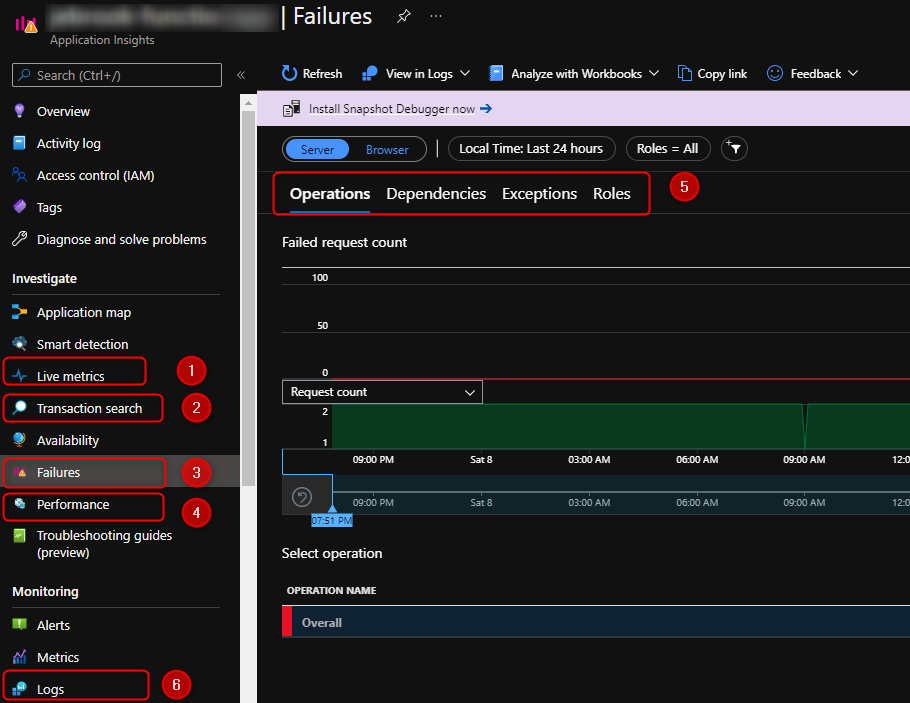Switch to the Dependencies tab
Image resolution: width=910 pixels, height=703 pixels.
(436, 194)
